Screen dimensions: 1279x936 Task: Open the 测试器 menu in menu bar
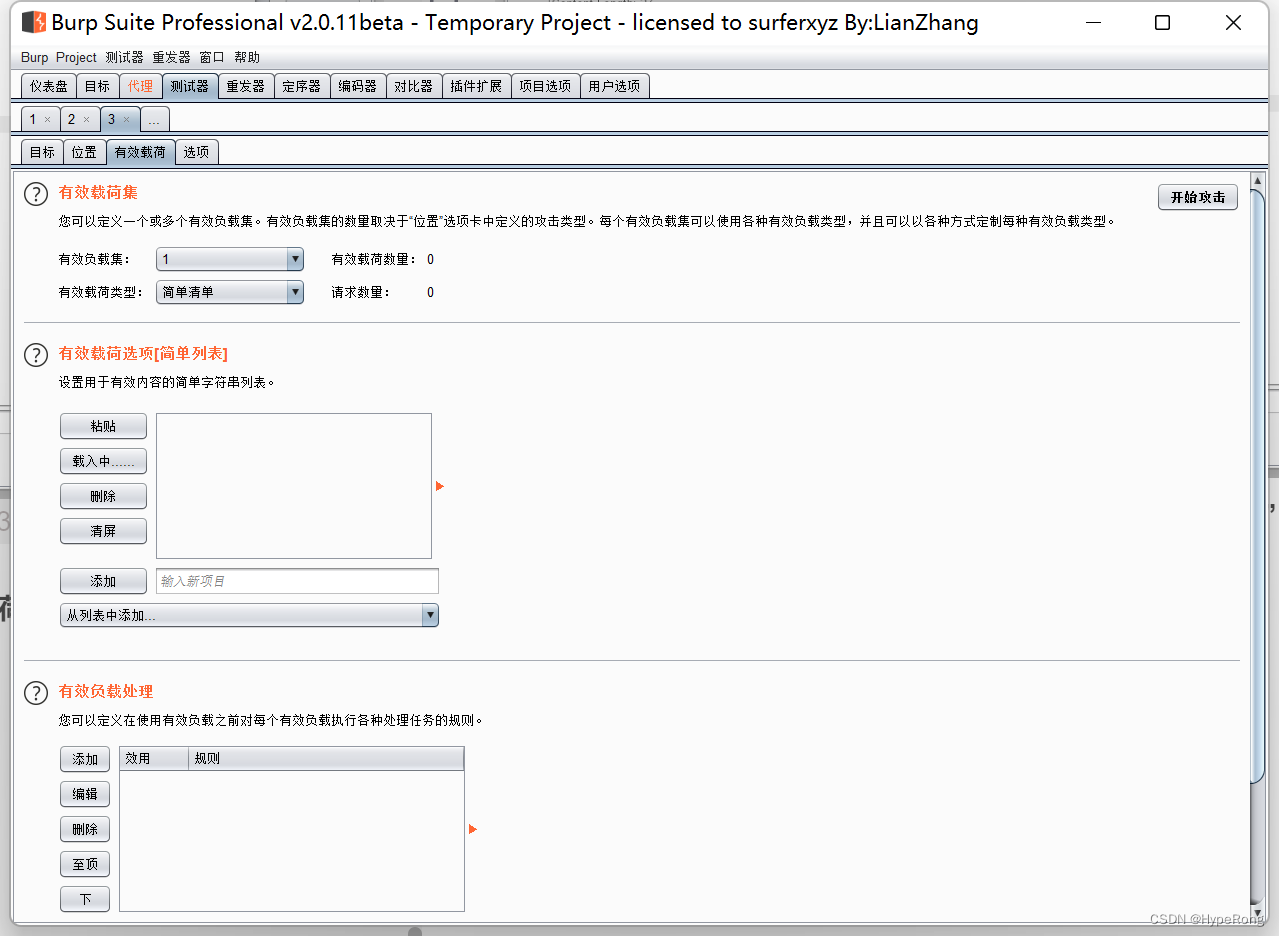[x=124, y=57]
